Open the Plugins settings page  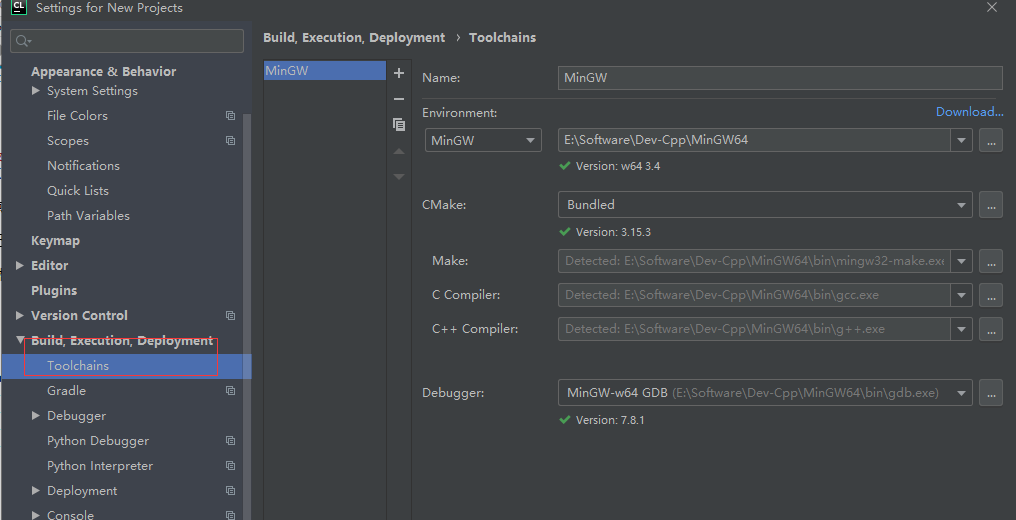54,291
